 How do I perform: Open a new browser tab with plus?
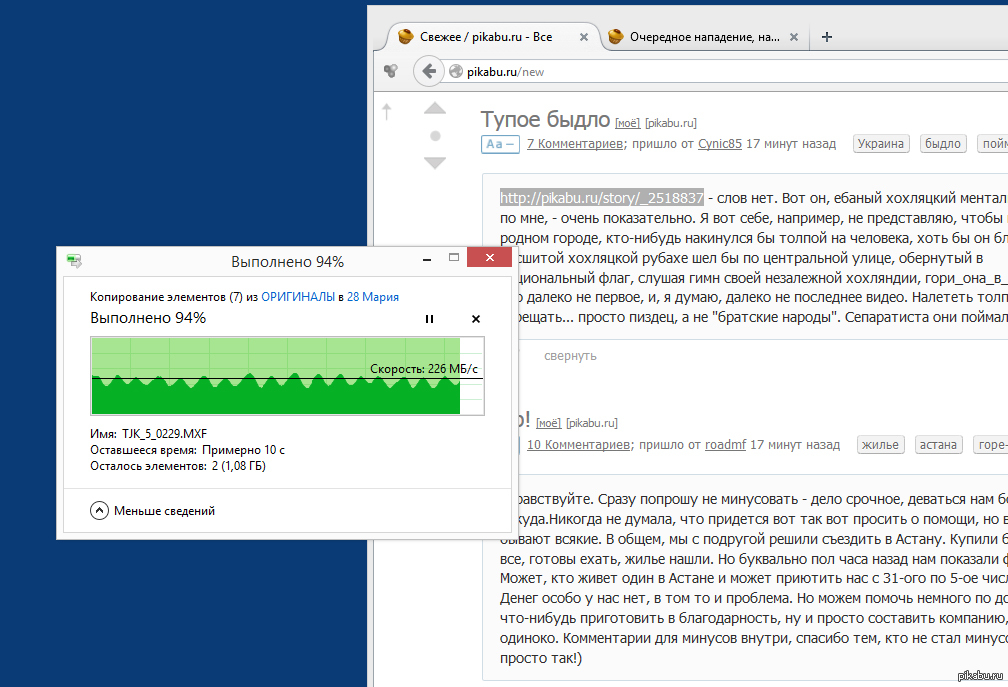click(826, 37)
